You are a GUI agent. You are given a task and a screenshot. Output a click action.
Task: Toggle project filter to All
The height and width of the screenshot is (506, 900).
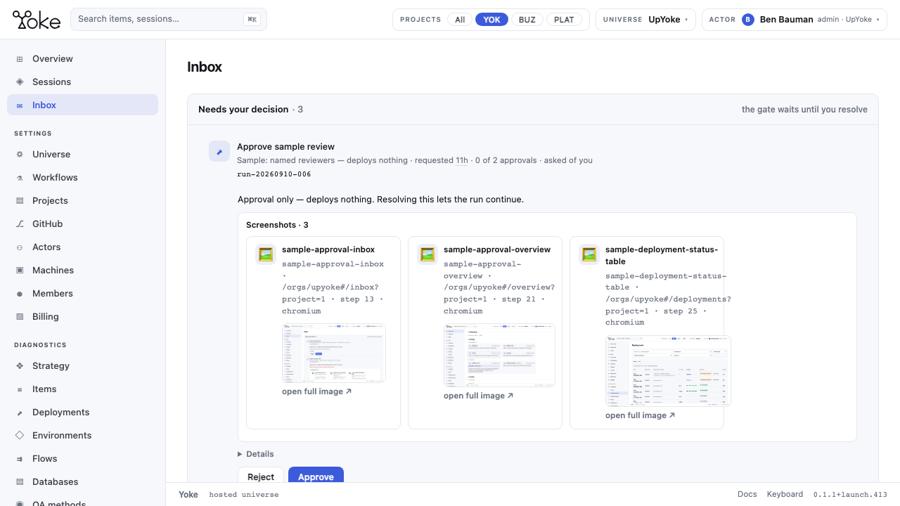click(460, 20)
